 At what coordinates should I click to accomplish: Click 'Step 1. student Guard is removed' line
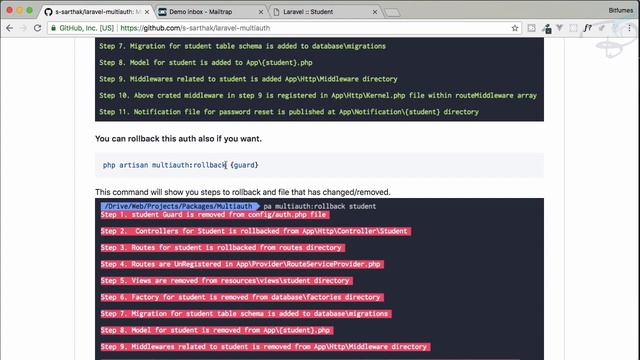click(215, 215)
